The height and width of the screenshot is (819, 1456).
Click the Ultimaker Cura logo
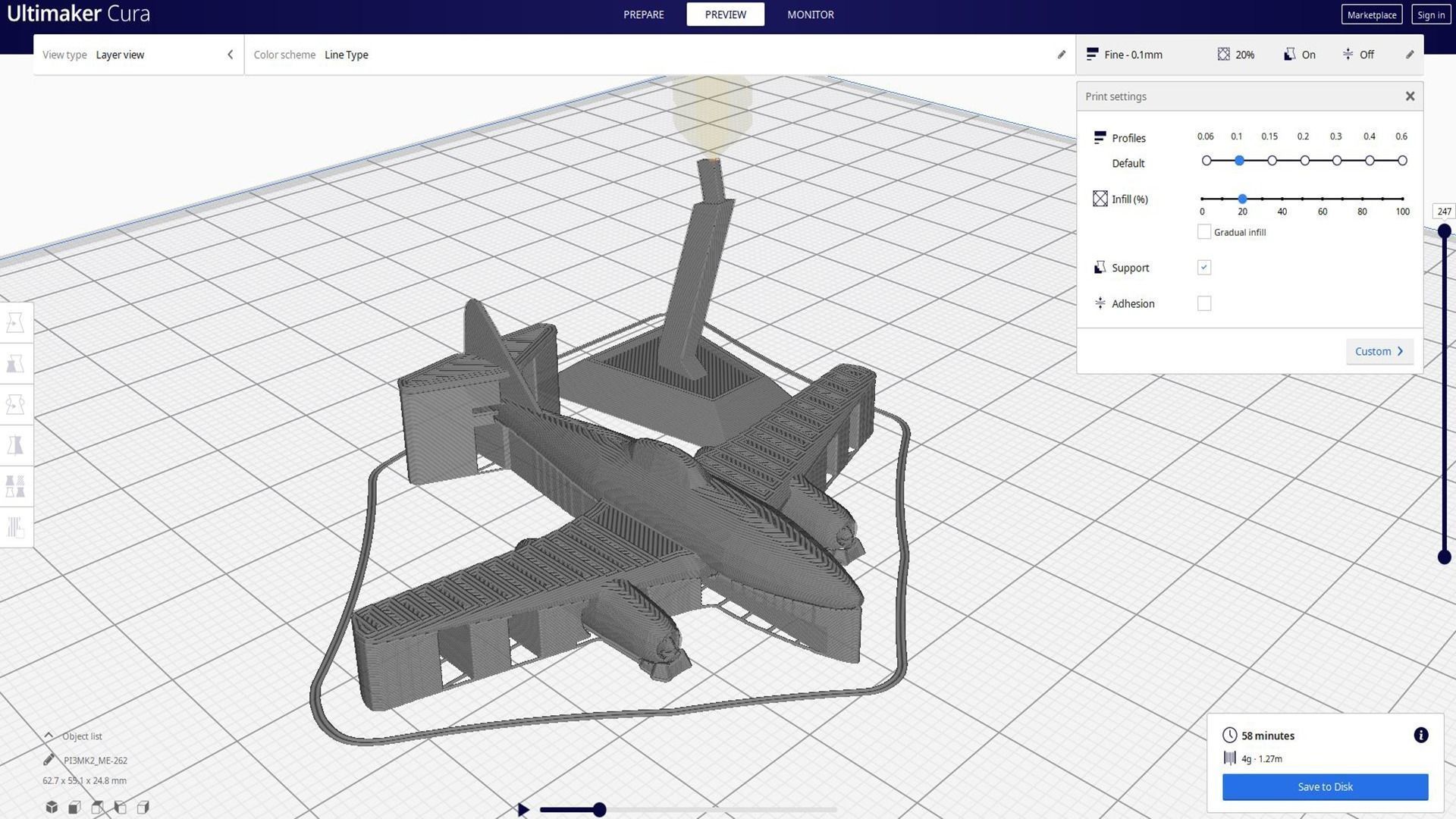78,14
